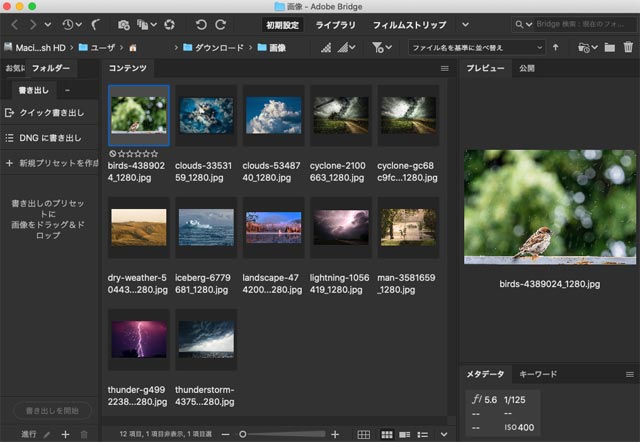640x442 pixels.
Task: Click ダウンロード breadcrumb folder
Action: click(213, 48)
